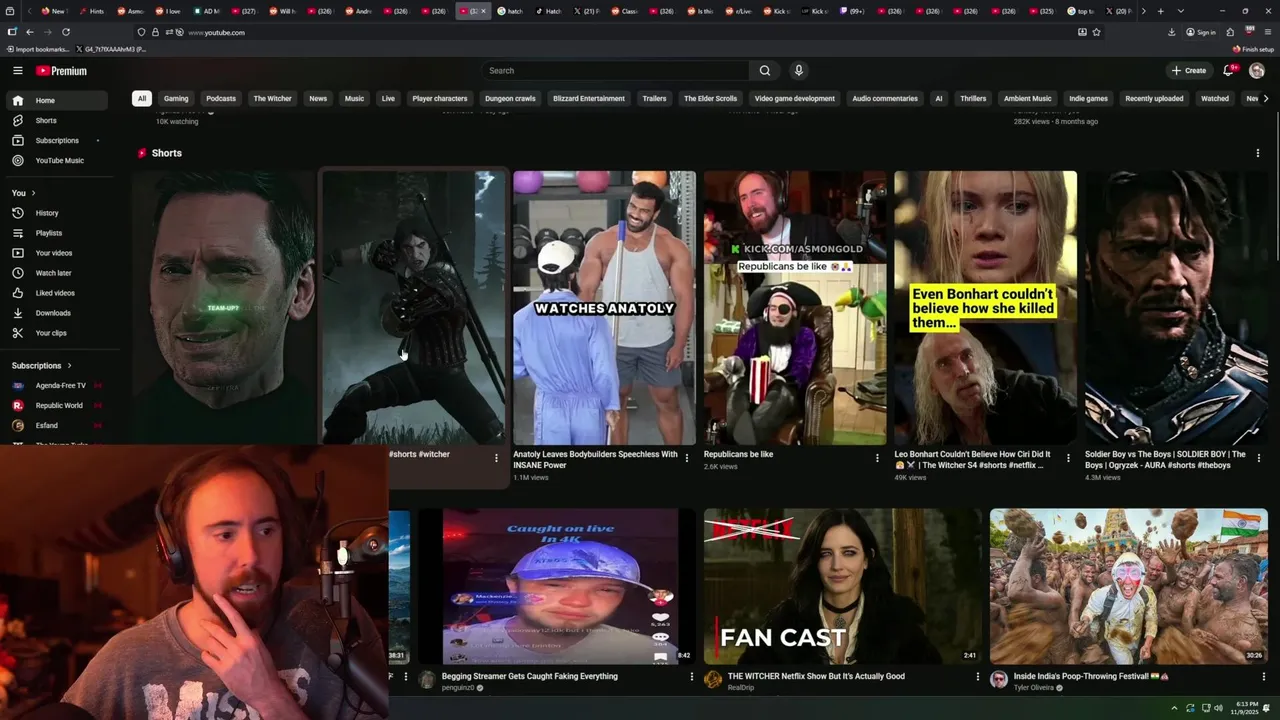The height and width of the screenshot is (720, 1280).
Task: Select the Music filter chip
Action: point(354,98)
